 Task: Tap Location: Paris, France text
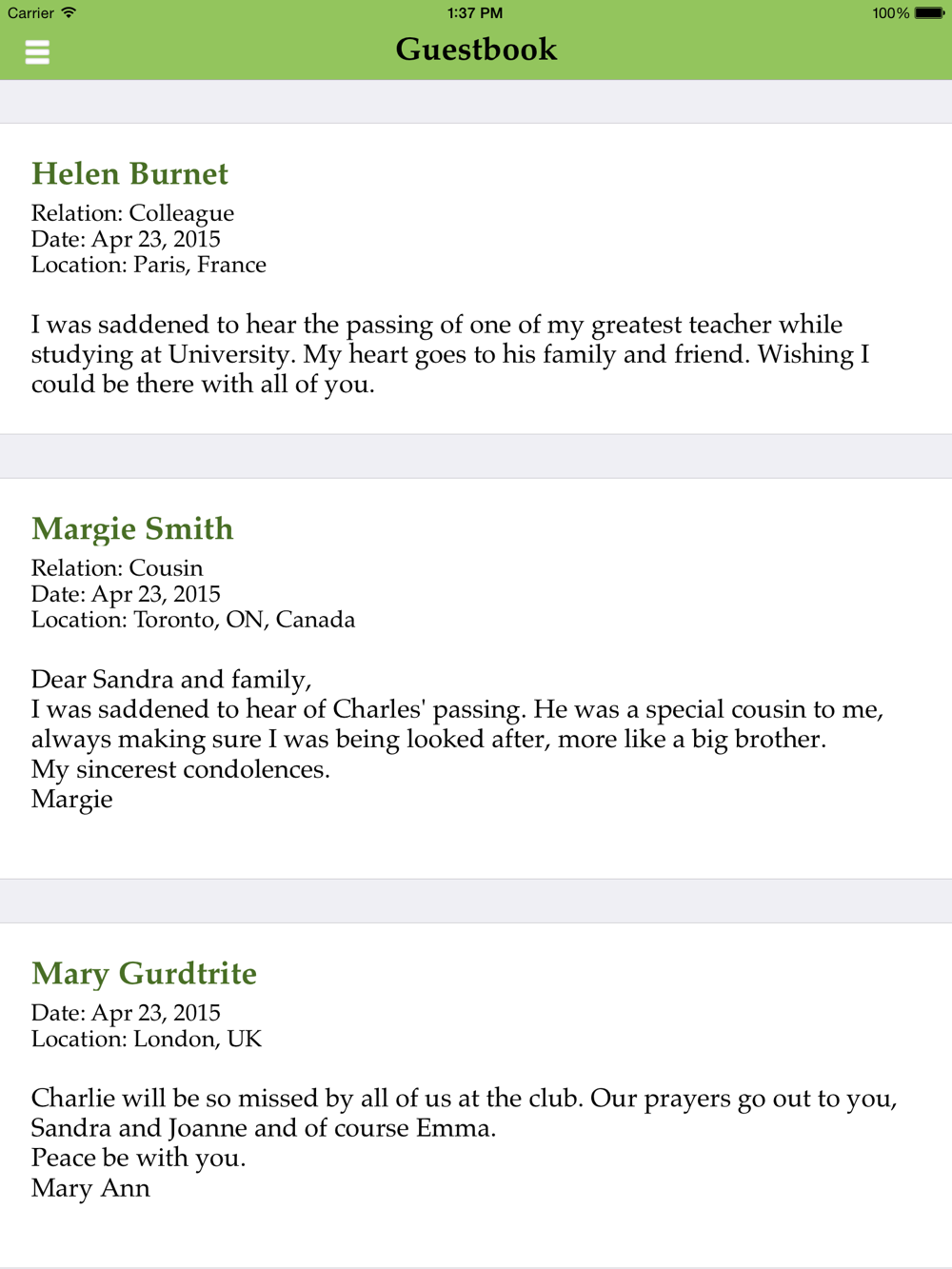pos(149,265)
